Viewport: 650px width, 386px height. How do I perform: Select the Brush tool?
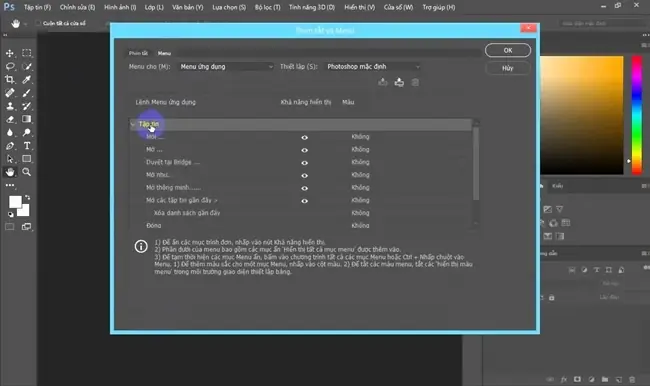click(27, 93)
